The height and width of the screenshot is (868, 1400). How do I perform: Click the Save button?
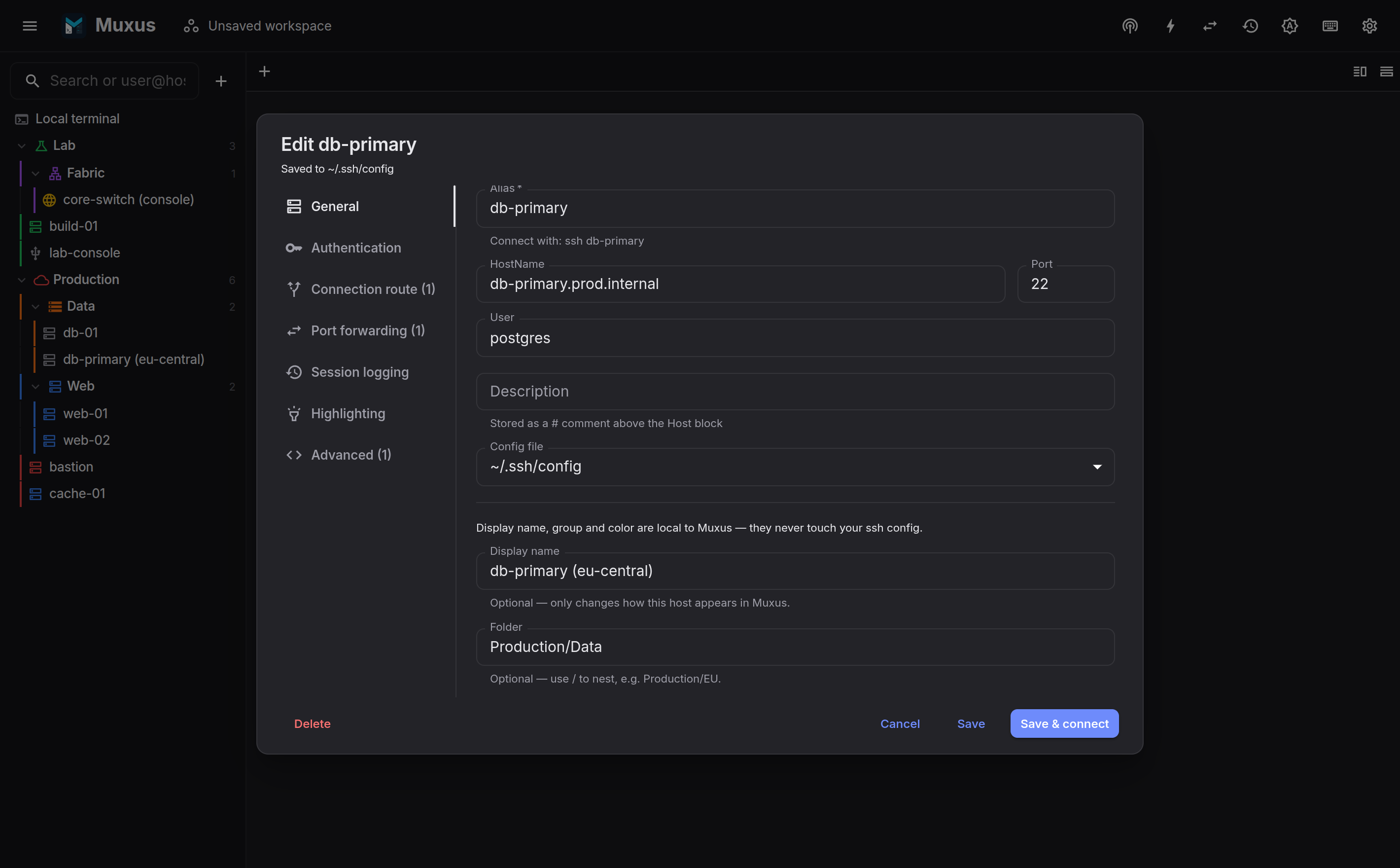(971, 724)
